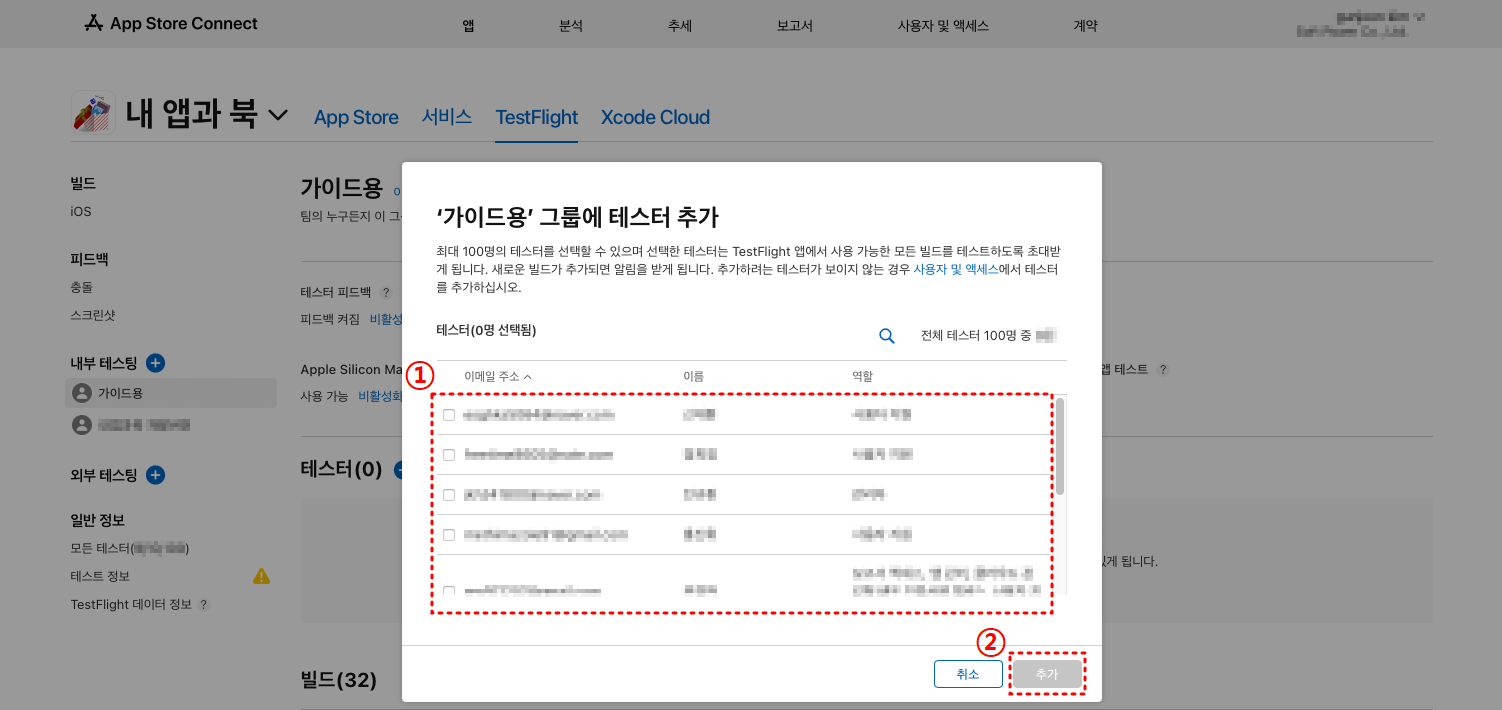Screen dimensions: 1502x710
Task: Click the 추가 button in the dialog
Action: [x=1047, y=674]
